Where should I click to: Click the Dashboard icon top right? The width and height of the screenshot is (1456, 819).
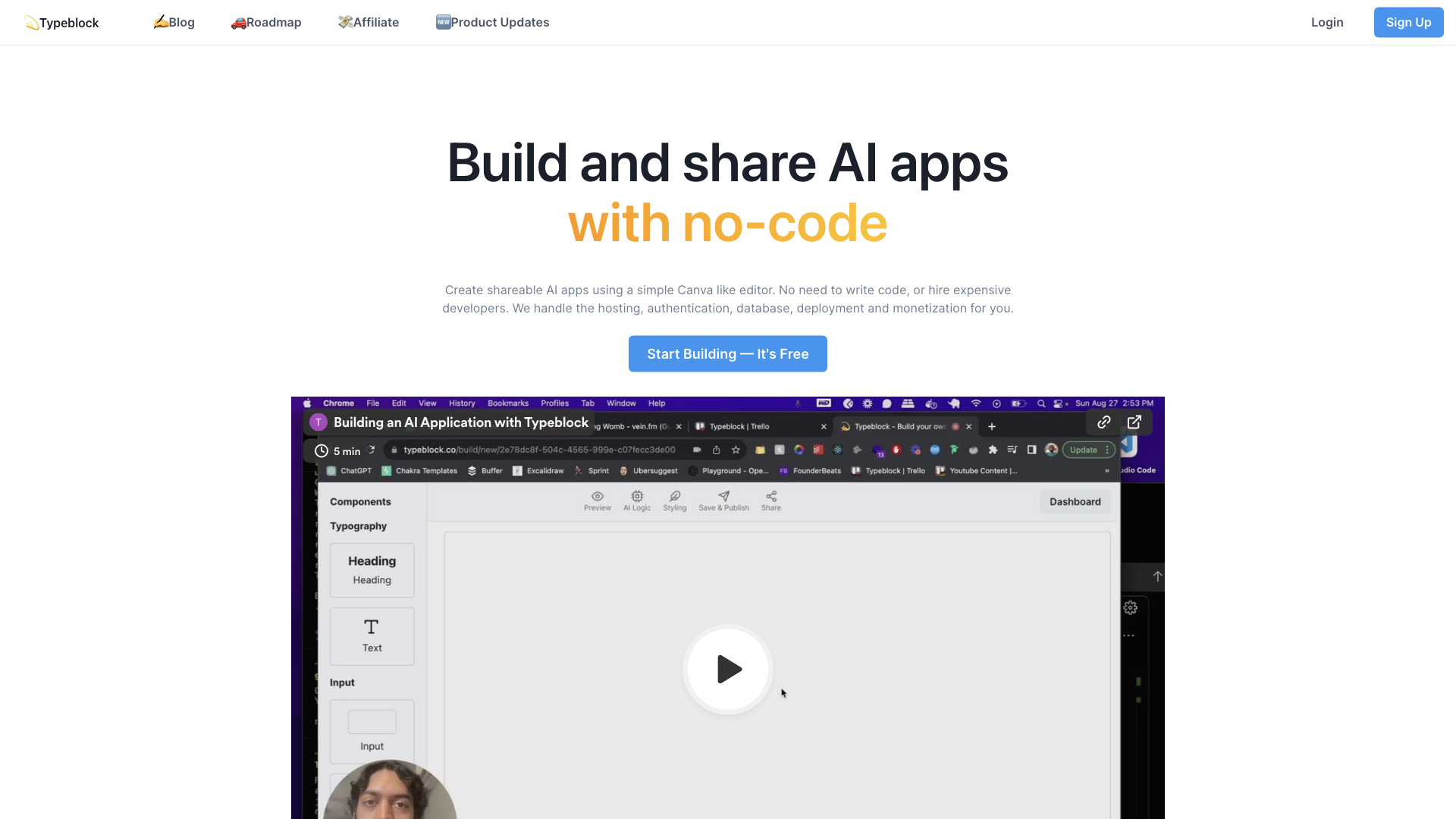1075,501
